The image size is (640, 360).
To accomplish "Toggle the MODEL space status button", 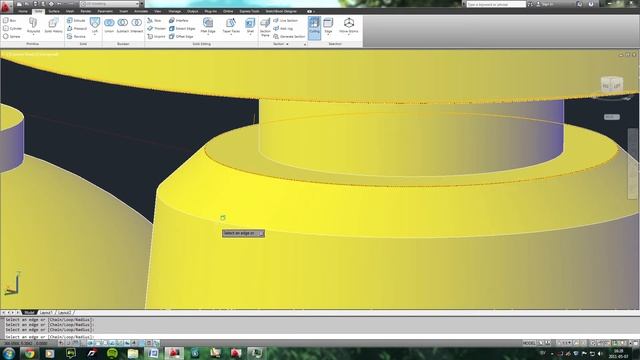I will click(529, 343).
